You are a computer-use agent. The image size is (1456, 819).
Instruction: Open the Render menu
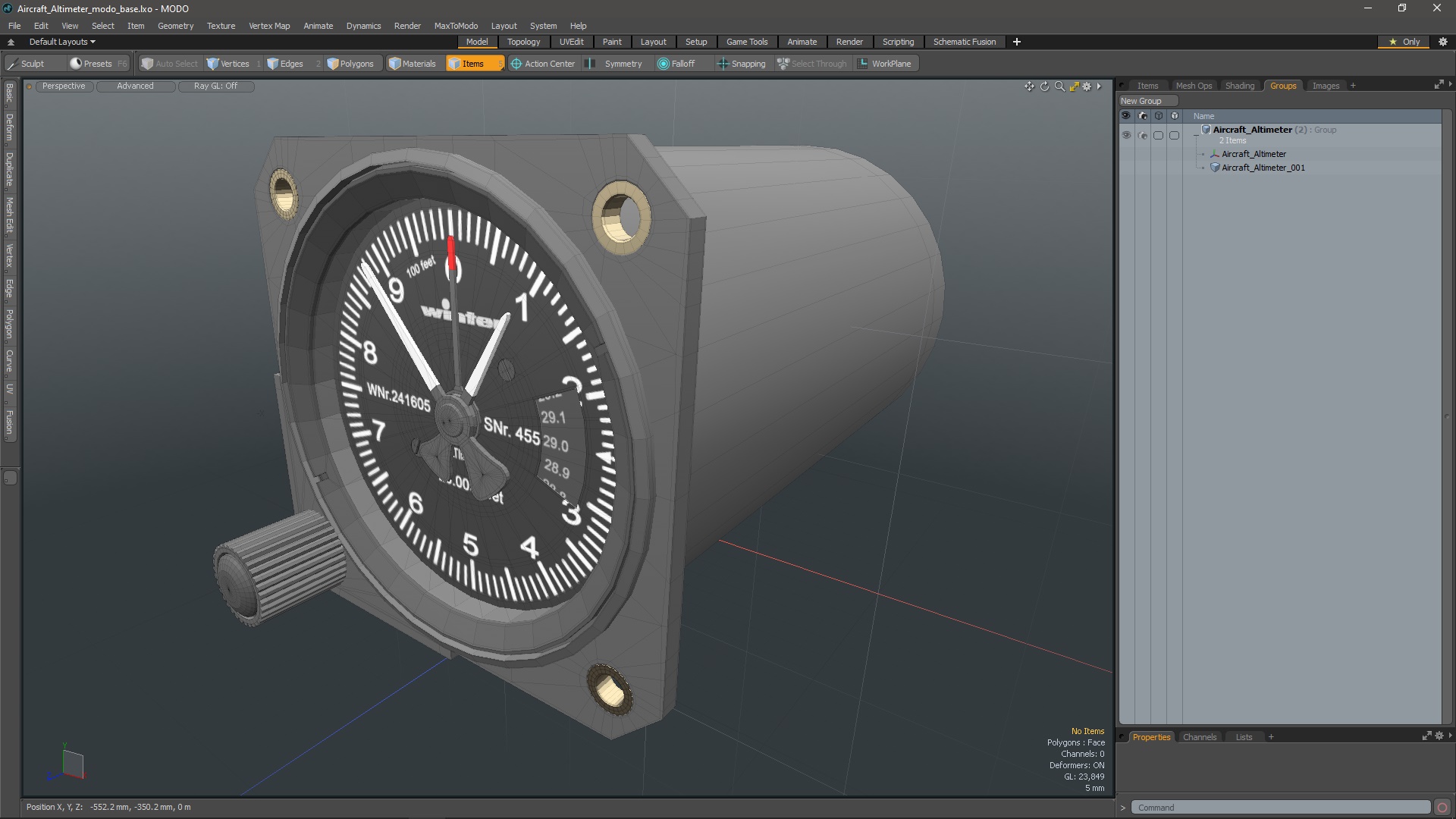coord(407,26)
